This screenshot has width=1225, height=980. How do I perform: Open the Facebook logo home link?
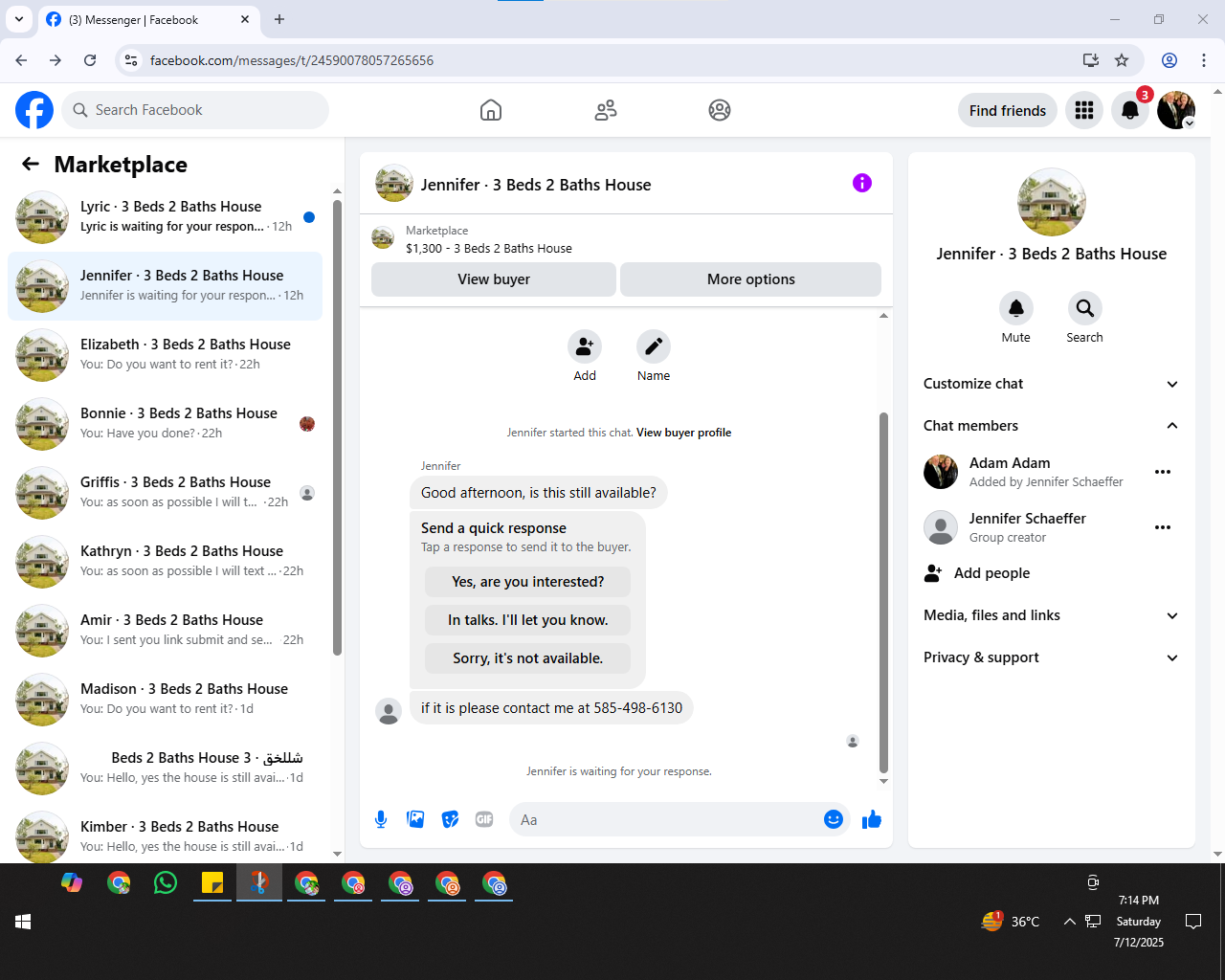(34, 110)
